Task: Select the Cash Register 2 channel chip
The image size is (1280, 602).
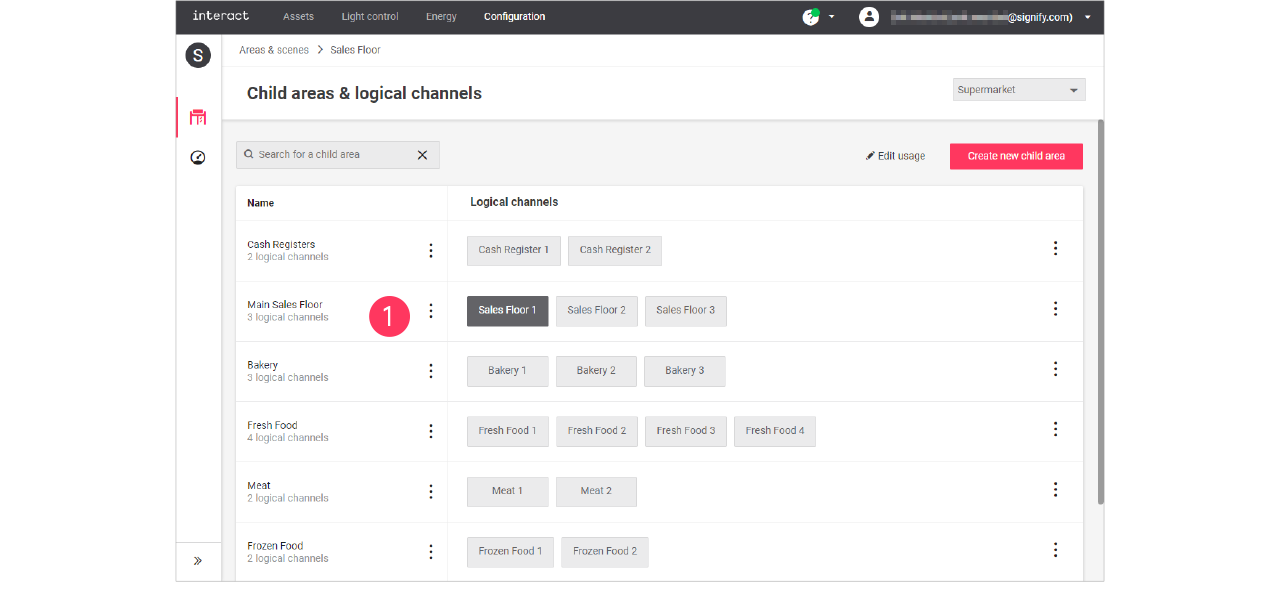Action: [x=614, y=250]
